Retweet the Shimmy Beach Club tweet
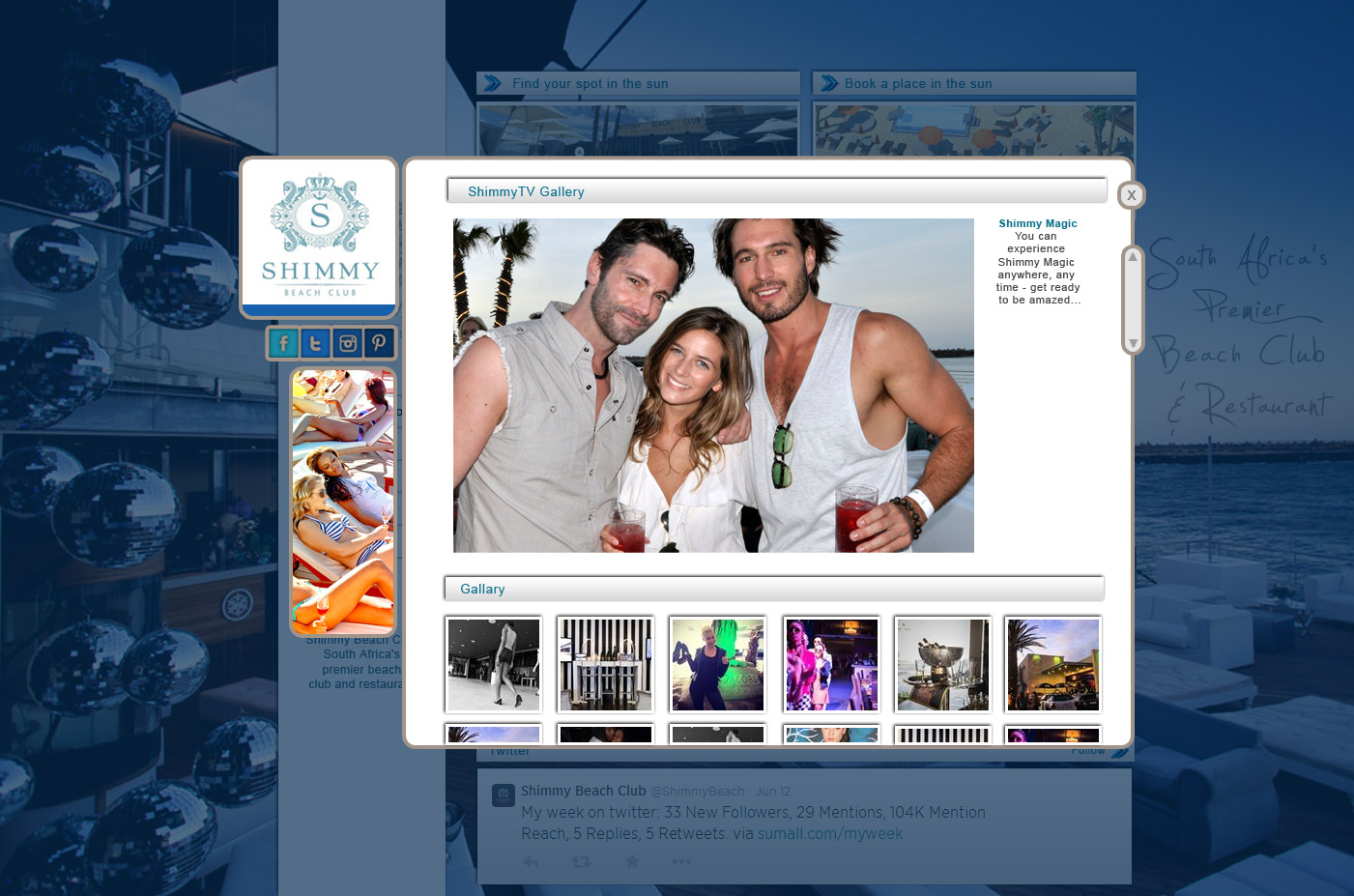Viewport: 1354px width, 896px height. (x=581, y=861)
